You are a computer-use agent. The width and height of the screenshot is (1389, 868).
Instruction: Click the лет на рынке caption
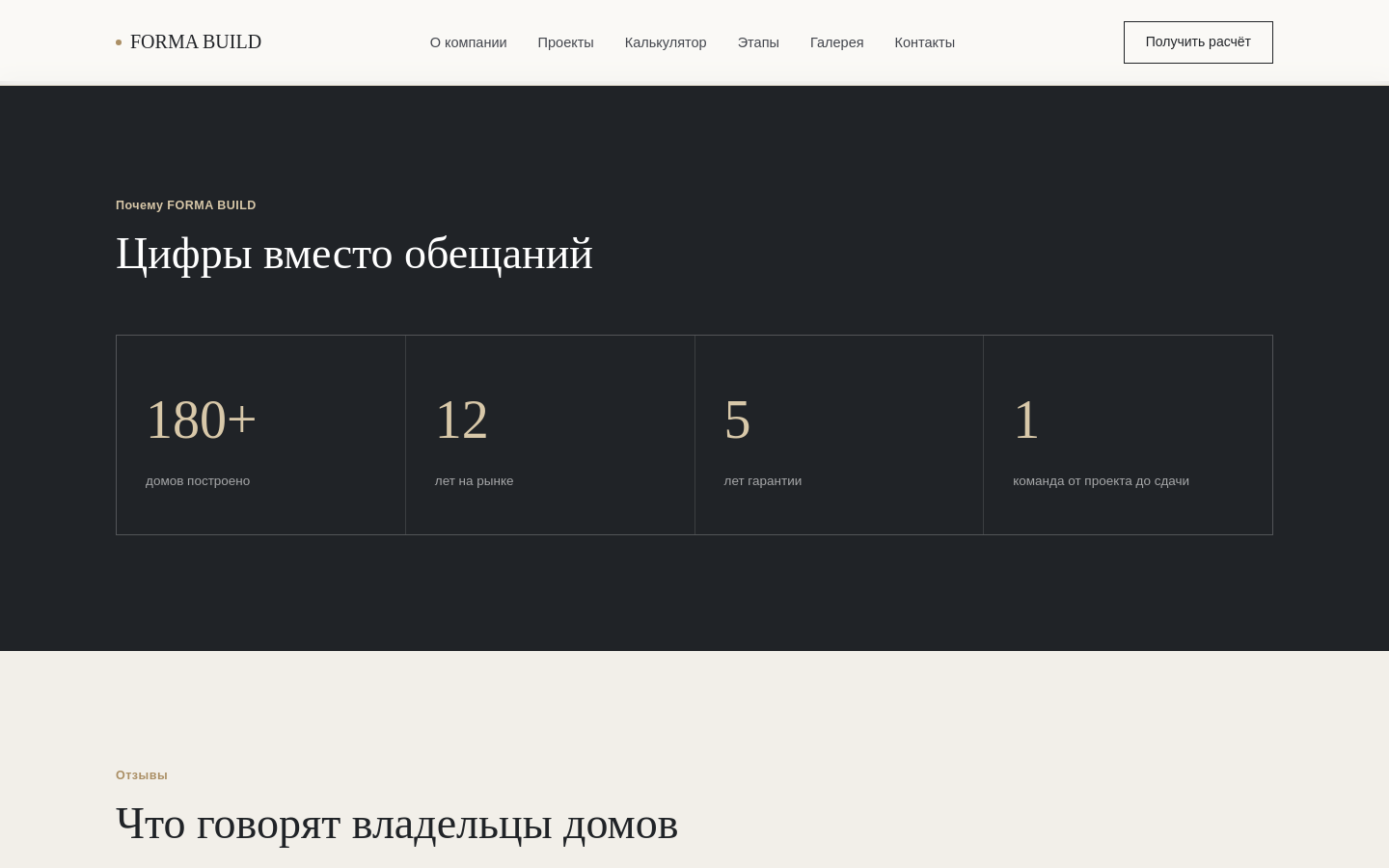(474, 481)
